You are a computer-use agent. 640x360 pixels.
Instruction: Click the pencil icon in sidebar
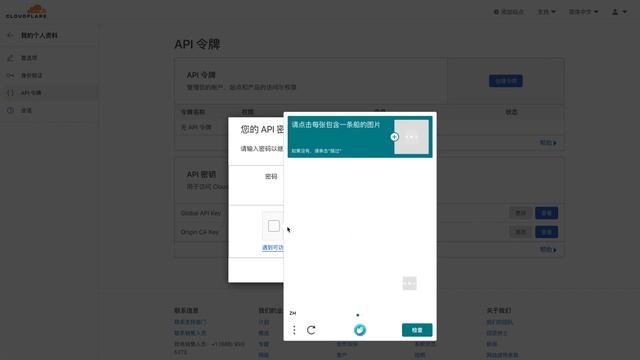(10, 58)
